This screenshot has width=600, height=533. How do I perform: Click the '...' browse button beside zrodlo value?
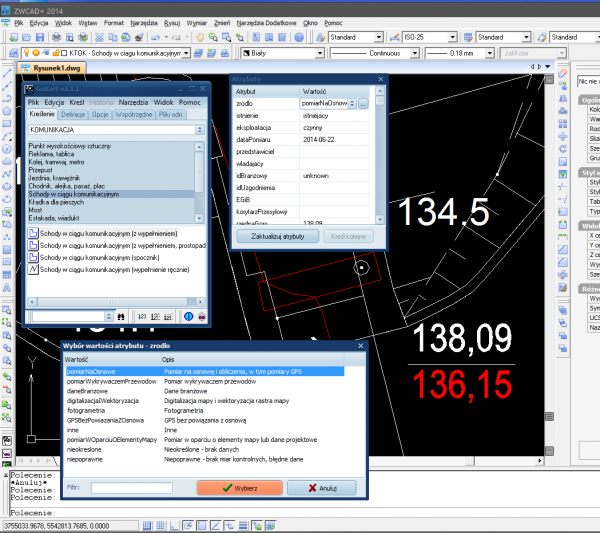(x=364, y=103)
